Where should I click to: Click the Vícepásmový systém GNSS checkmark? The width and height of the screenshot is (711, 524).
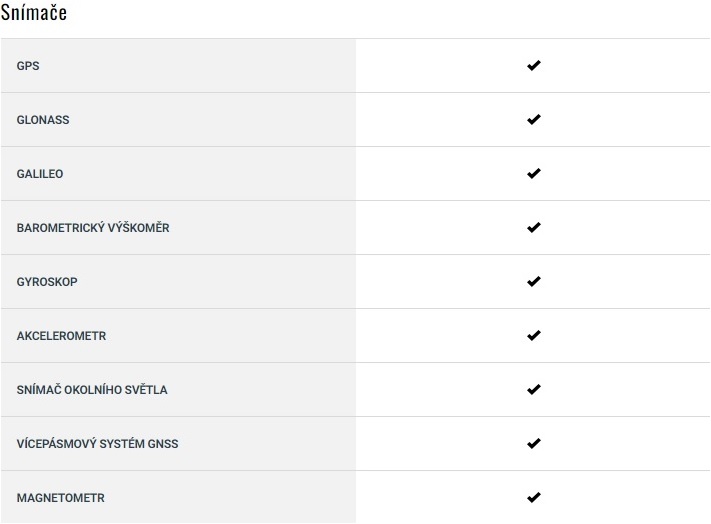point(533,444)
